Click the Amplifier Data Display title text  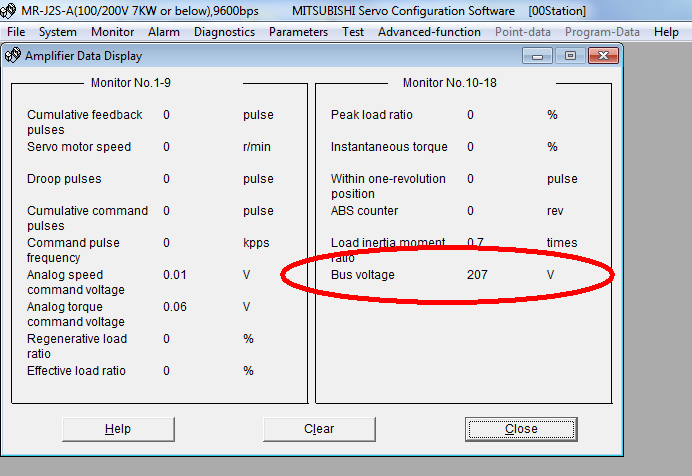83,56
